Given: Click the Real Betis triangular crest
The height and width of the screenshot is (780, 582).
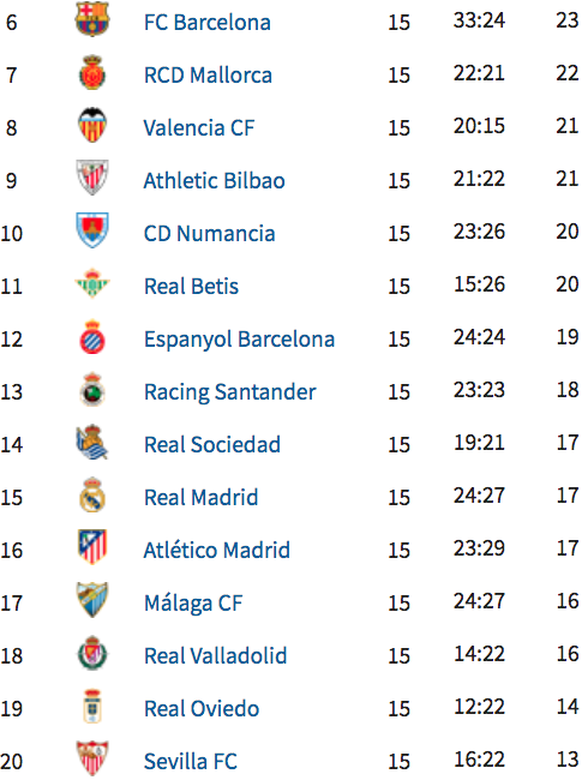Looking at the screenshot, I should [x=93, y=283].
